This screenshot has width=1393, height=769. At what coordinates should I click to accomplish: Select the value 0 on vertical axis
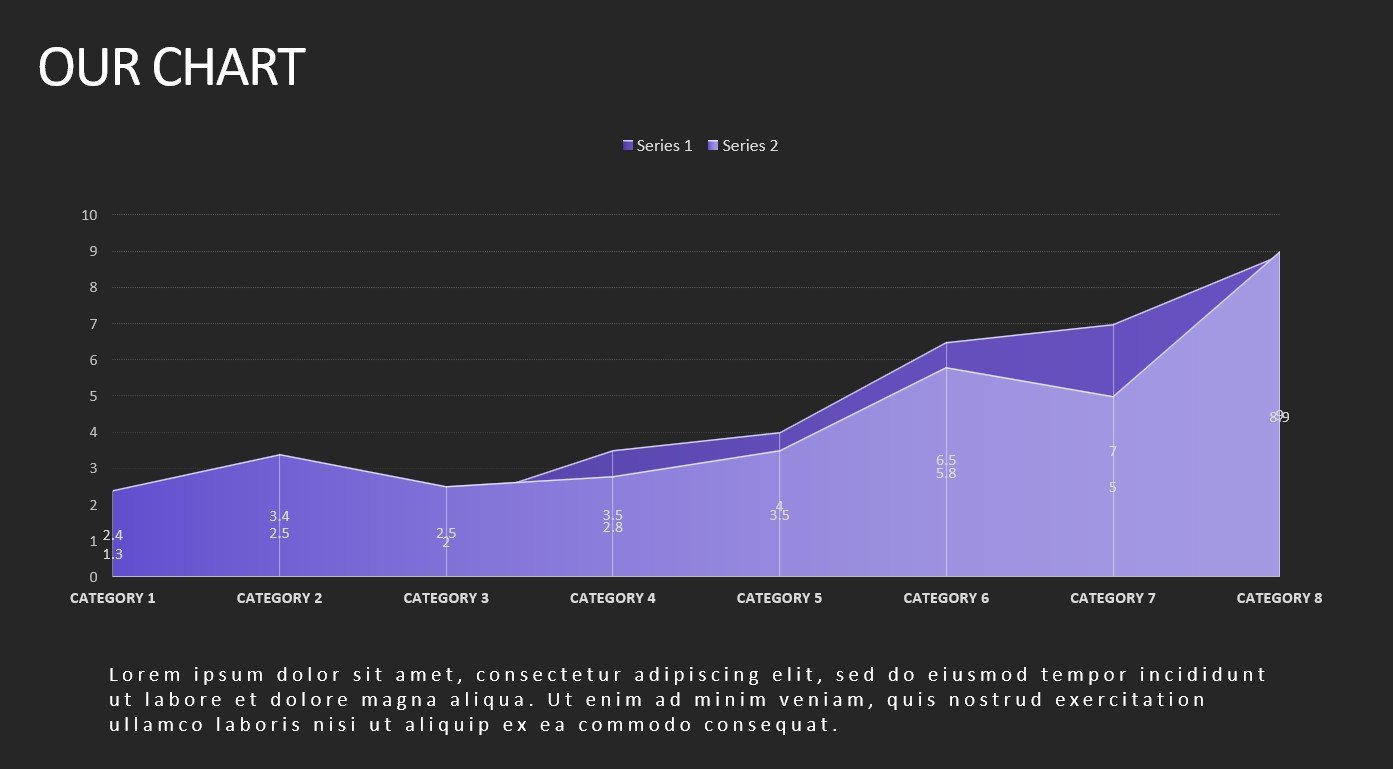93,577
